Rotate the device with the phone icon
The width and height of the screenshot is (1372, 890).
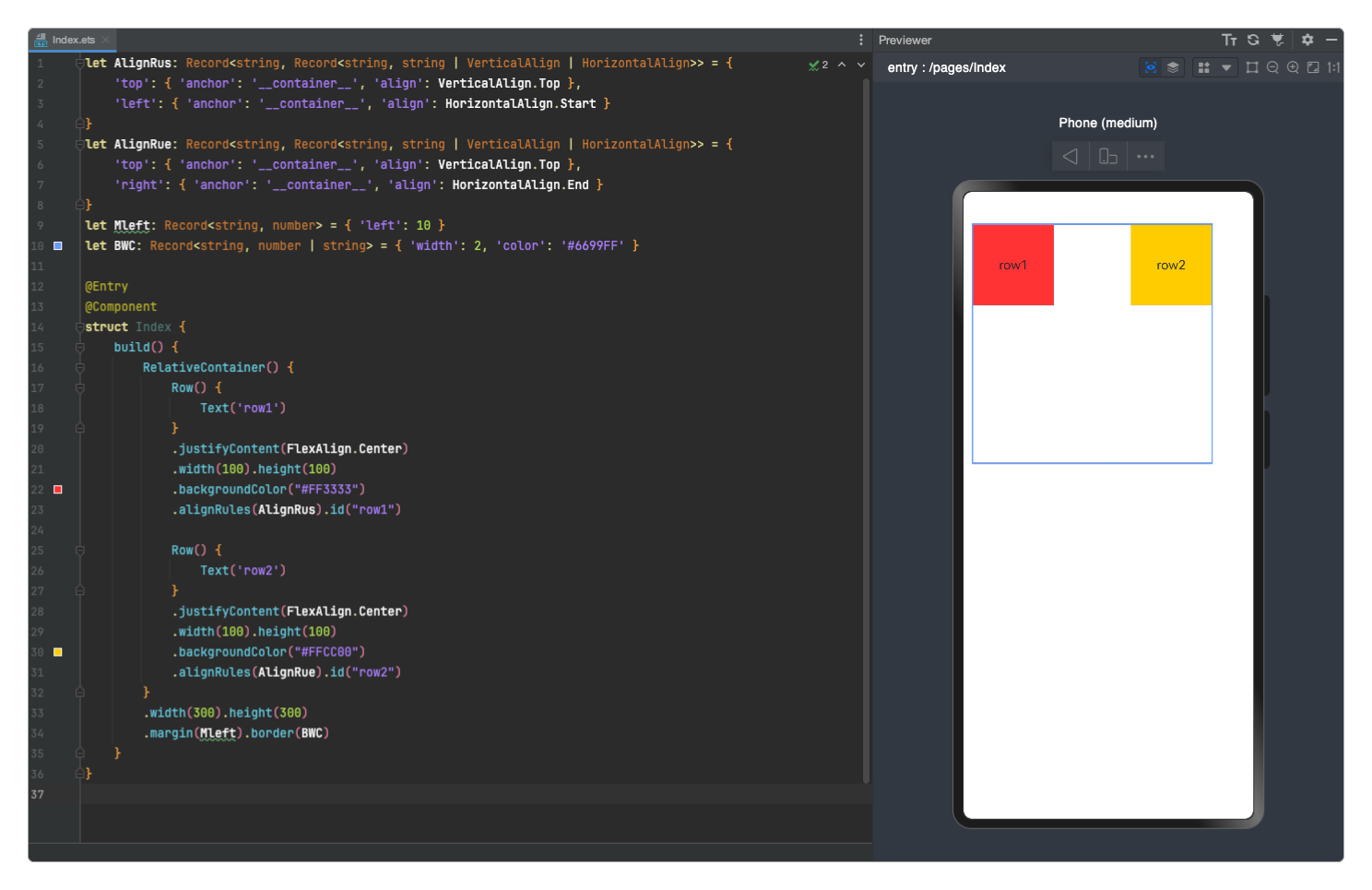pyautogui.click(x=1107, y=157)
